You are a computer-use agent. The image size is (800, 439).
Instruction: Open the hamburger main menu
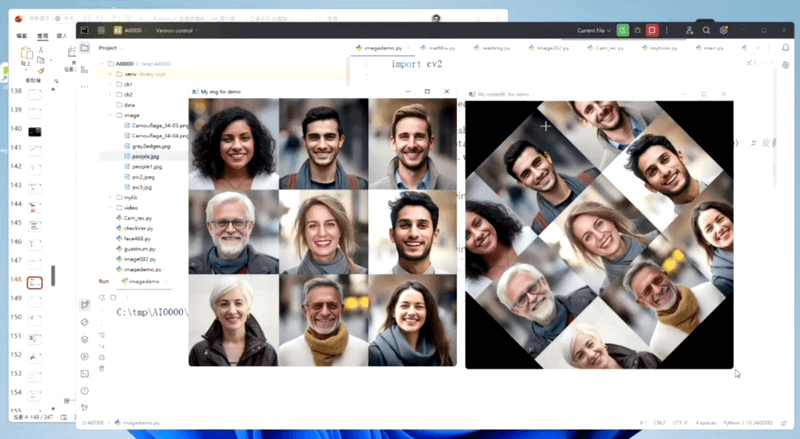85,31
